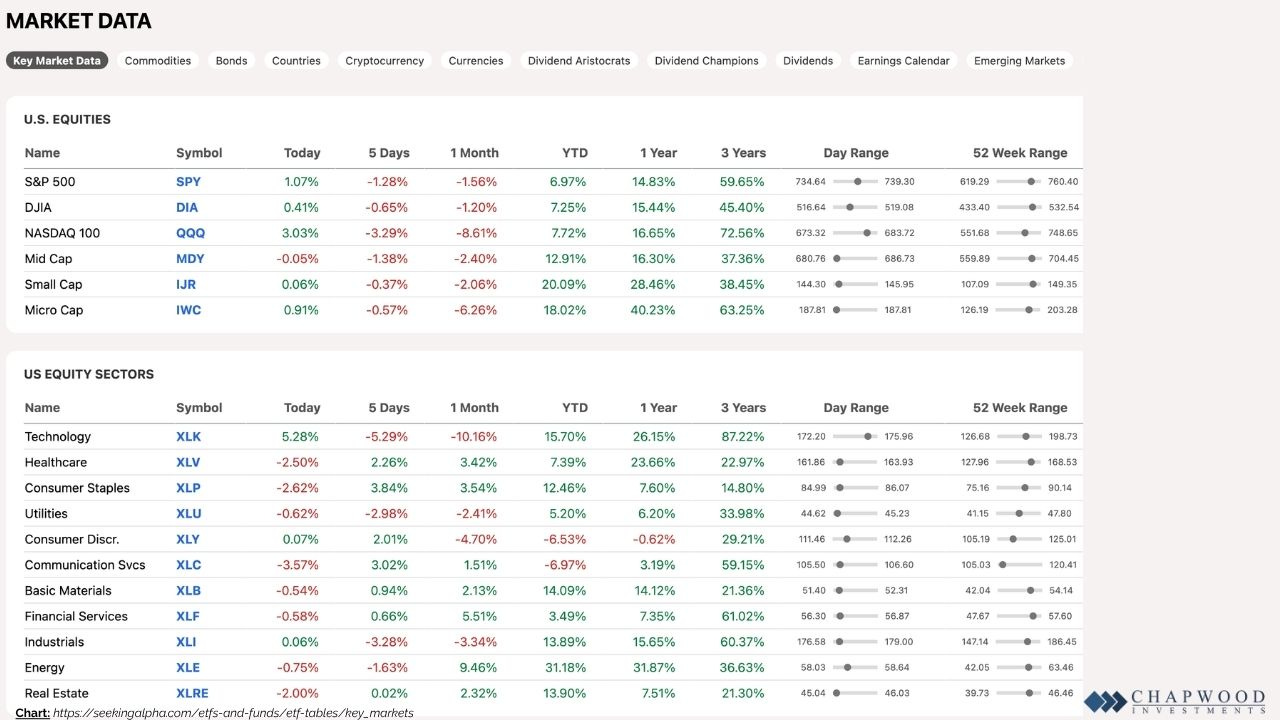Open the Cryptocurrency tab
The height and width of the screenshot is (720, 1280).
coord(384,61)
